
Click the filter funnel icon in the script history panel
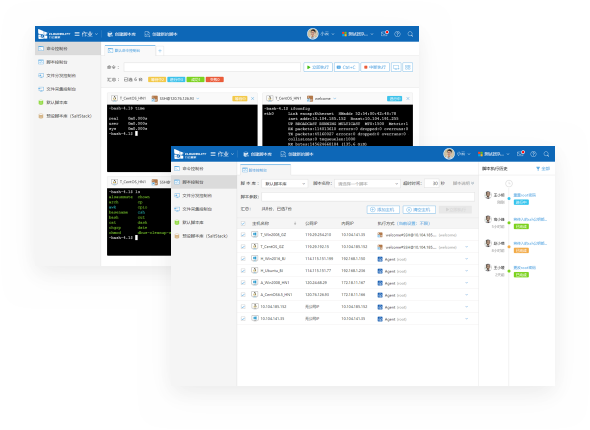click(x=538, y=169)
